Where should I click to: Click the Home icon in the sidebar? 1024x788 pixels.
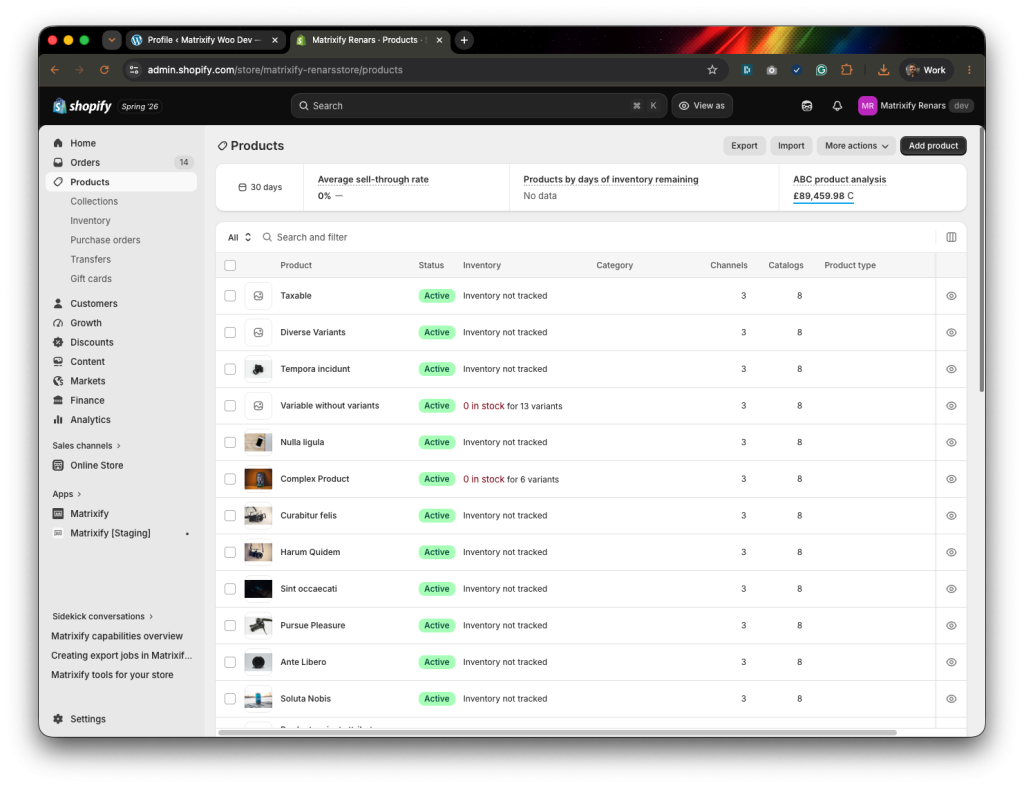point(58,143)
